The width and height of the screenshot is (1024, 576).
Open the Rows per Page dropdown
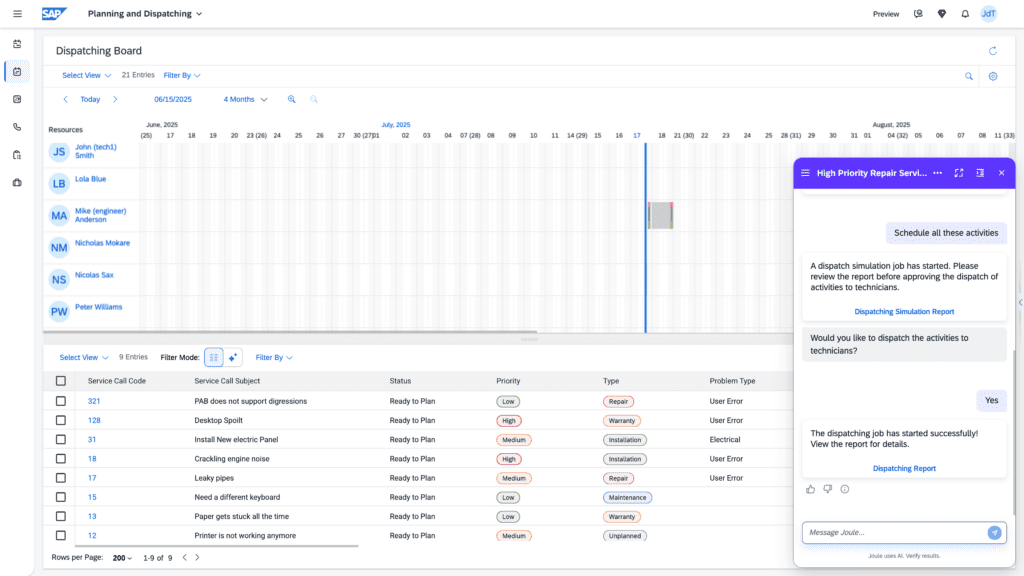click(x=123, y=558)
